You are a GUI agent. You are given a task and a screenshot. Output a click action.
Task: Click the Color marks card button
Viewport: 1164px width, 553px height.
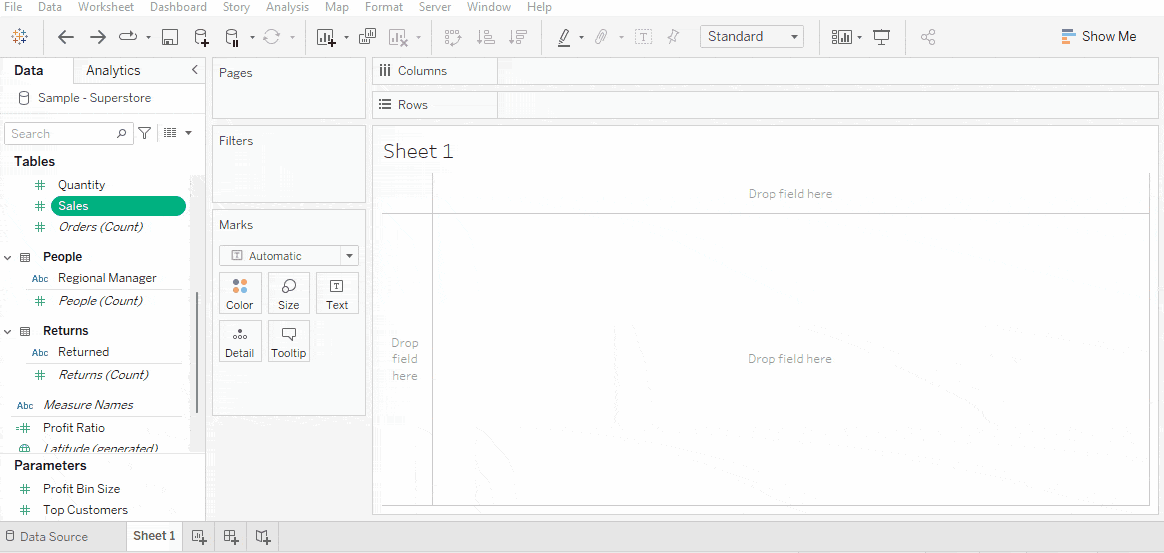(240, 293)
